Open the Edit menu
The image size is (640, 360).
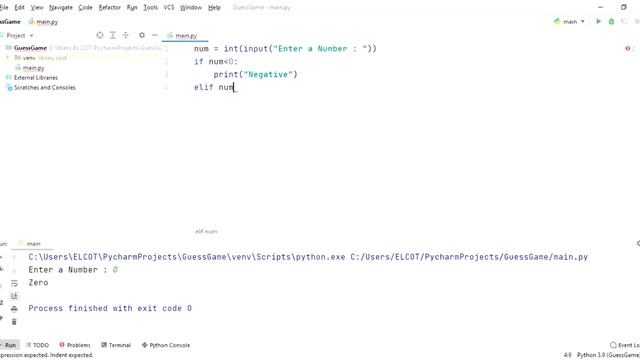pyautogui.click(x=19, y=7)
